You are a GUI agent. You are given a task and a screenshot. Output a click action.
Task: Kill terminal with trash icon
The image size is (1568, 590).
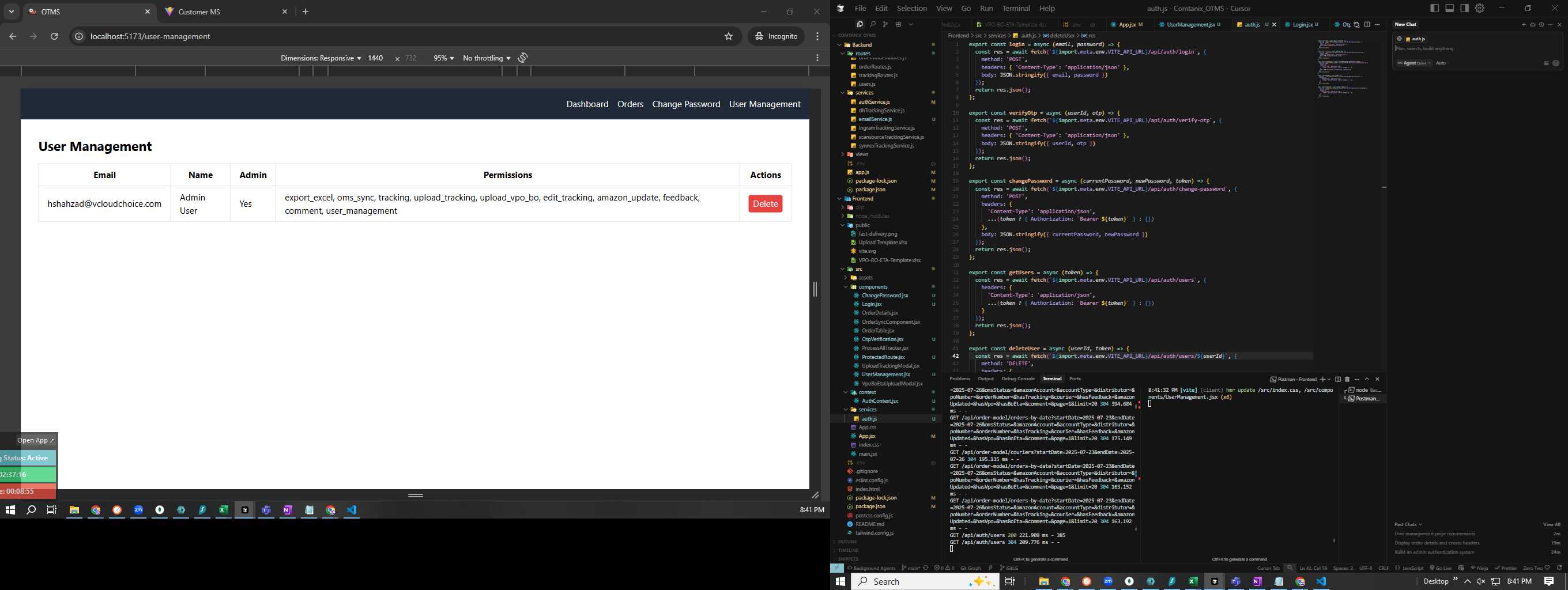click(x=1347, y=379)
